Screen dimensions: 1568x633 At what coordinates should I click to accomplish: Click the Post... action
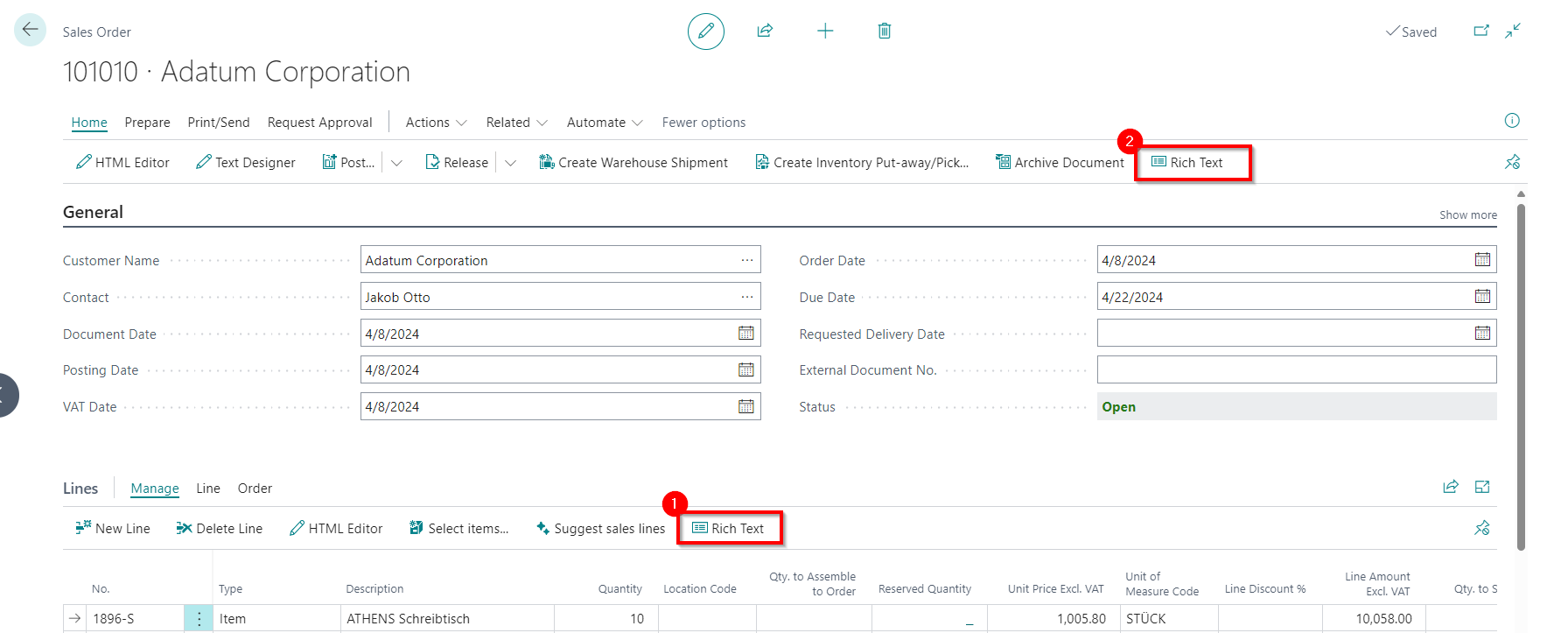click(x=348, y=162)
